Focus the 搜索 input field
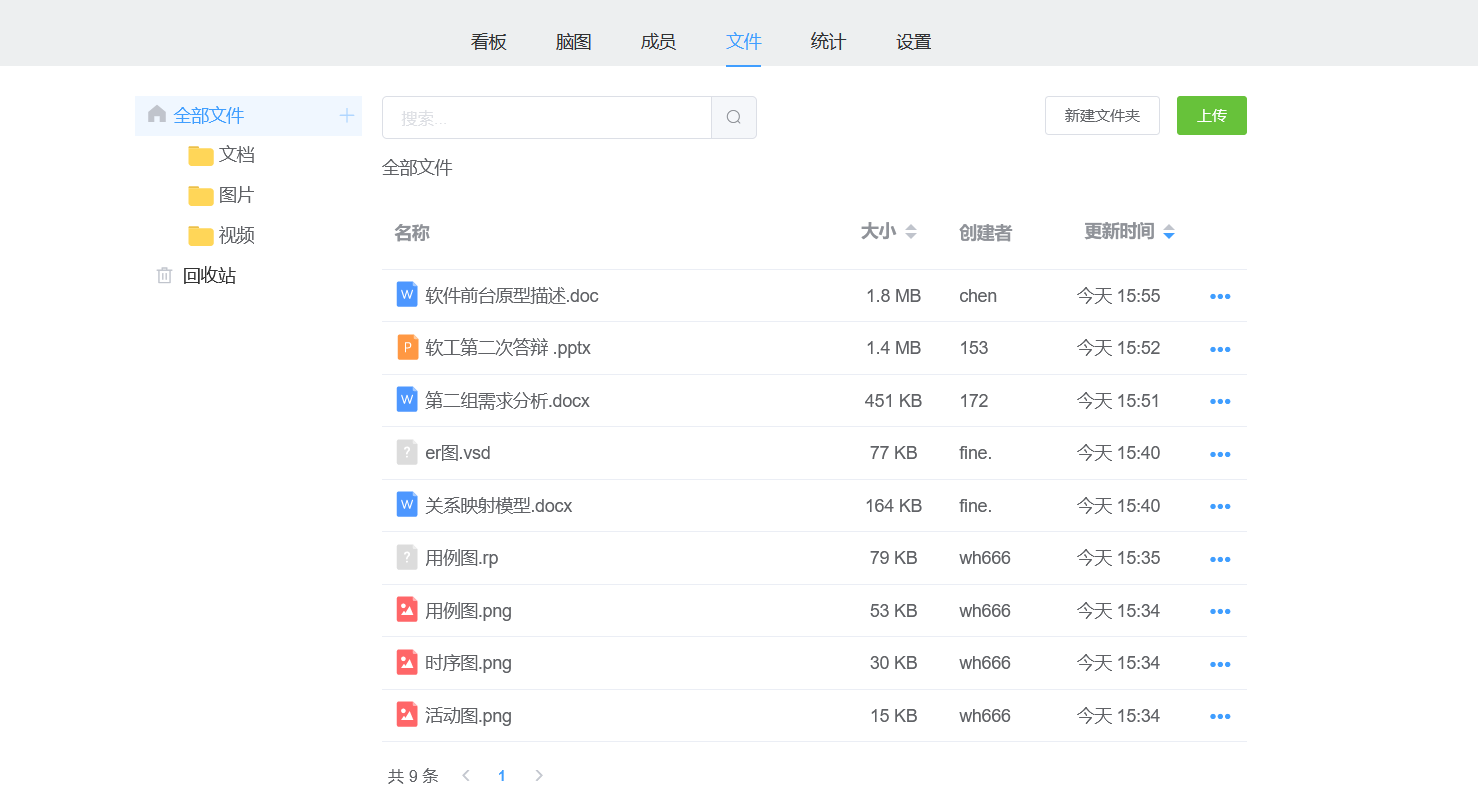Image resolution: width=1478 pixels, height=808 pixels. (x=546, y=118)
